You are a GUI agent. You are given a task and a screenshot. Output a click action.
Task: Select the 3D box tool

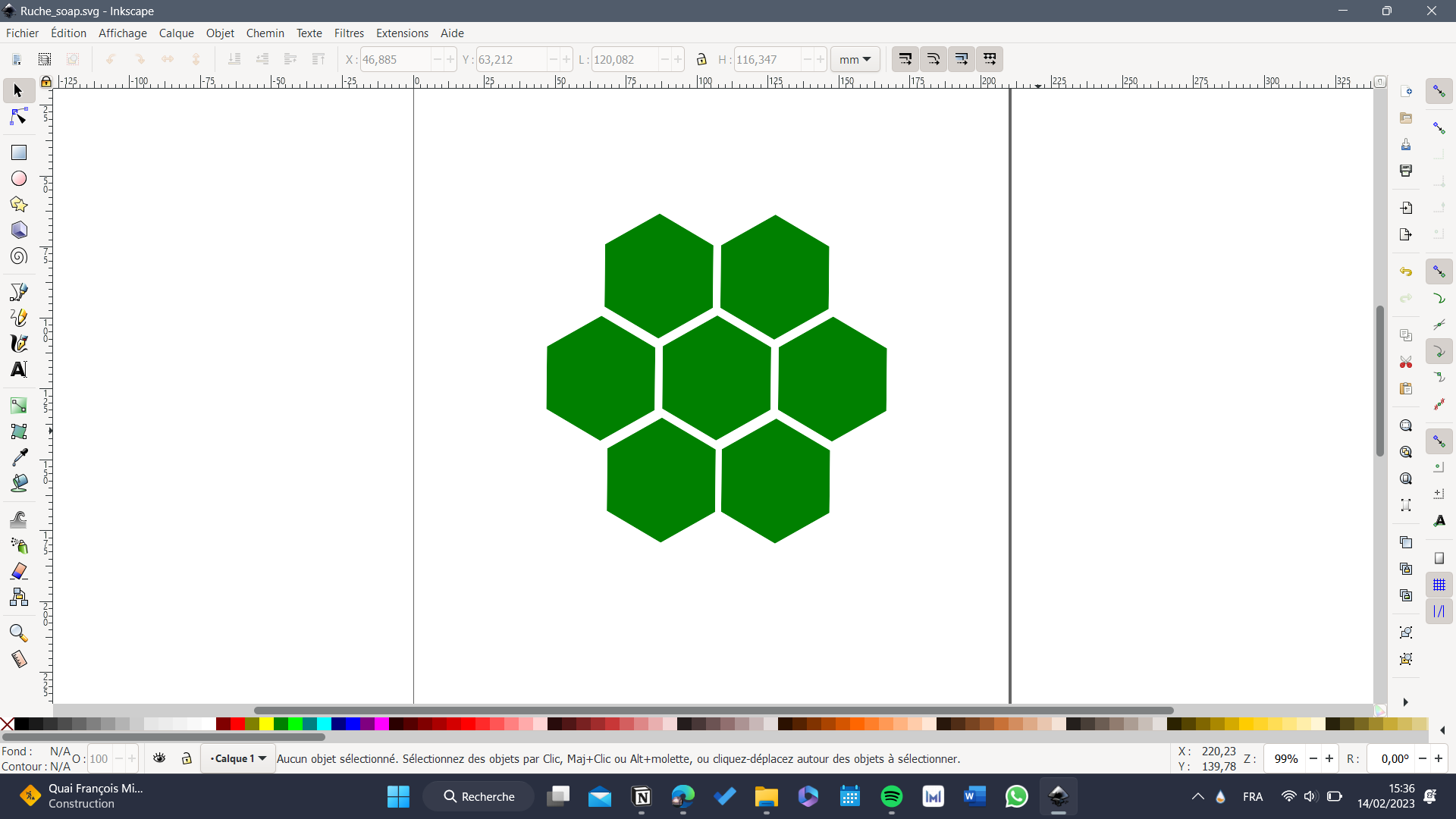[18, 230]
